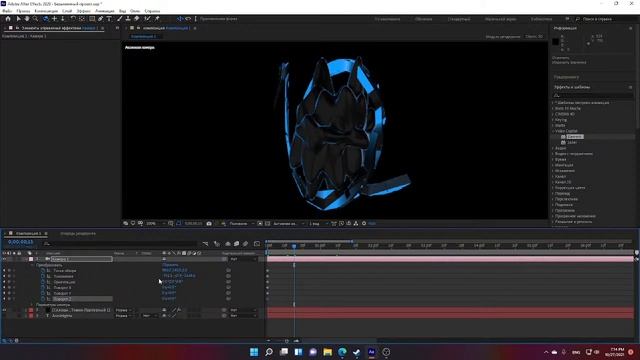Screen dimensions: 640x360
Task: Toggle stopwatch for Поворот Z property
Action: (x=43, y=299)
